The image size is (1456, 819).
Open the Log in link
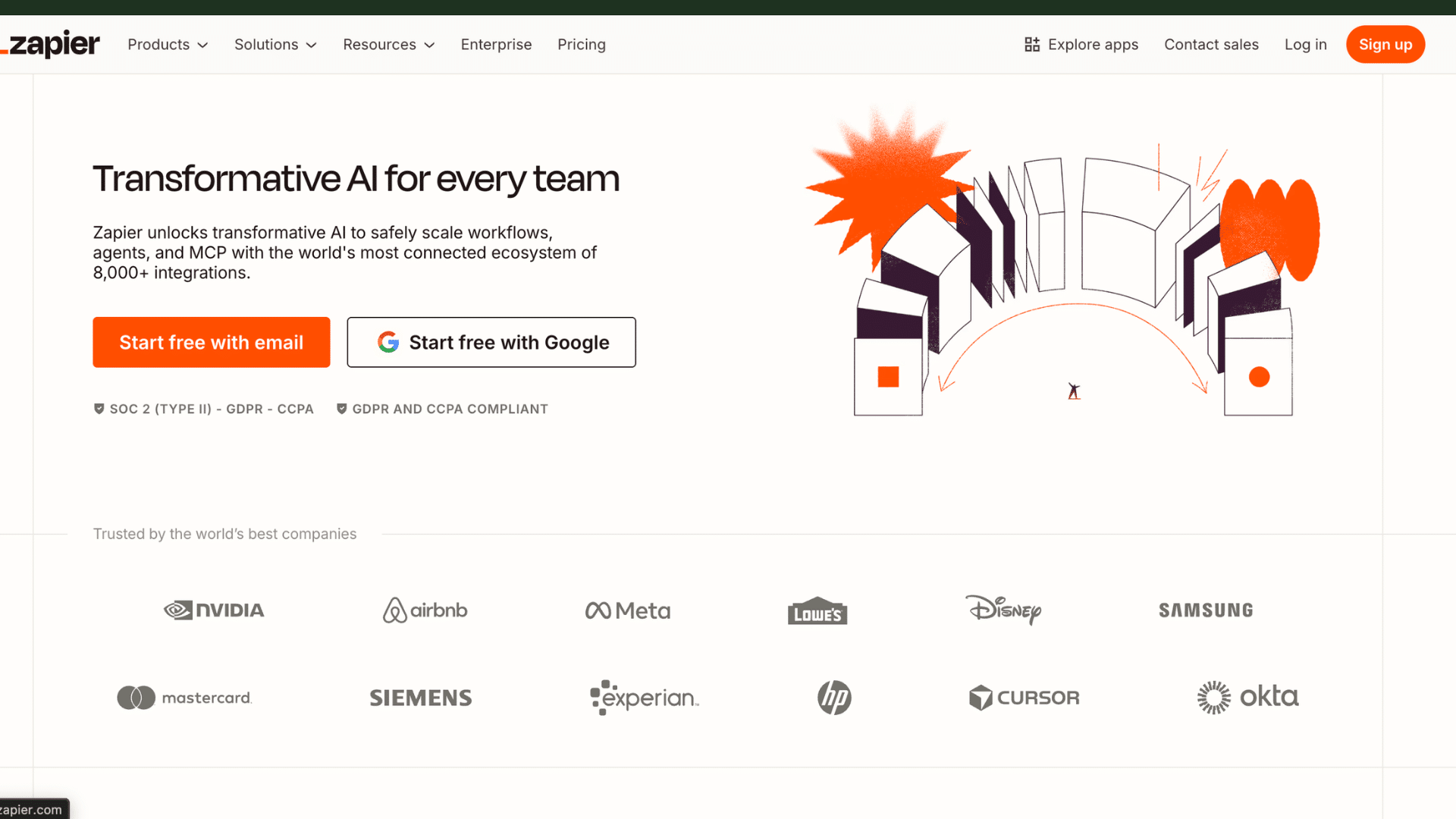[x=1305, y=44]
